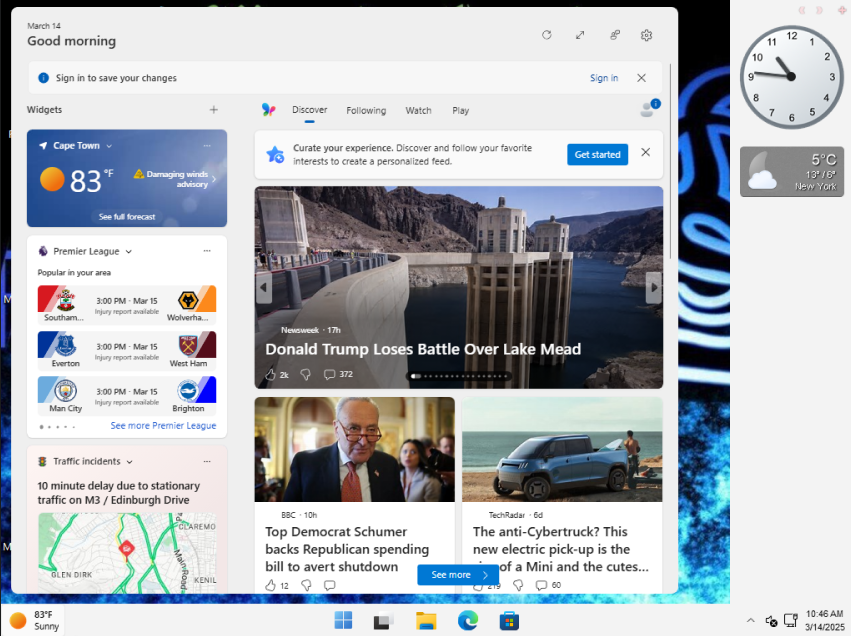Show next story in carousel
The height and width of the screenshot is (636, 851).
point(653,288)
